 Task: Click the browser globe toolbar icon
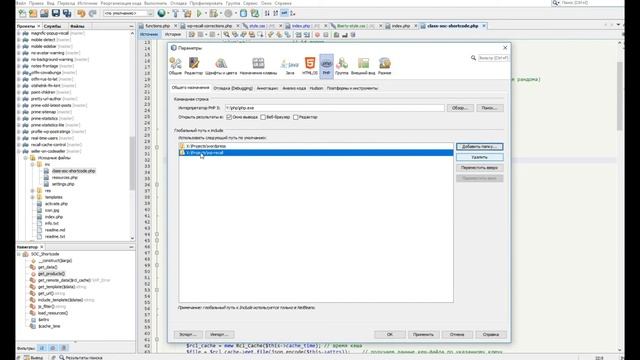pos(162,13)
